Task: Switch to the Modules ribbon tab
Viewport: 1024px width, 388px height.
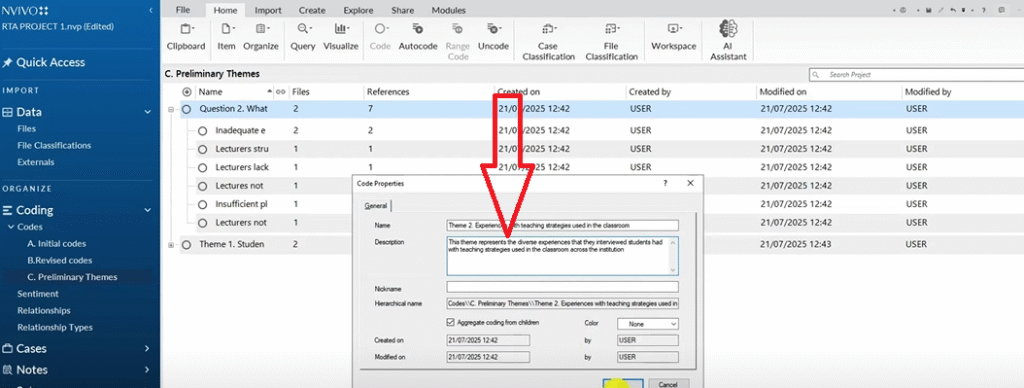Action: click(449, 10)
